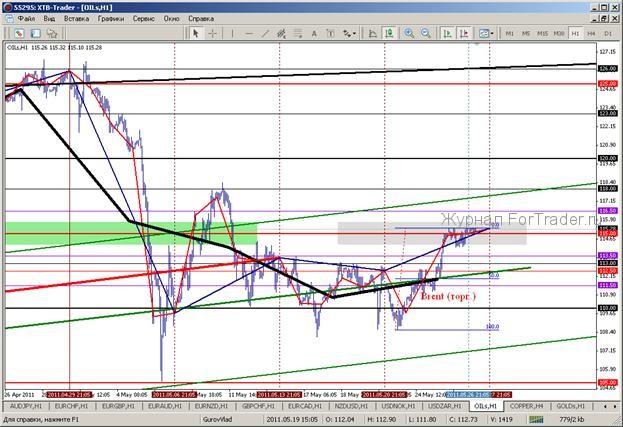Select the Brent text label on chart
Screen dimensions: 623x427
tap(447, 296)
